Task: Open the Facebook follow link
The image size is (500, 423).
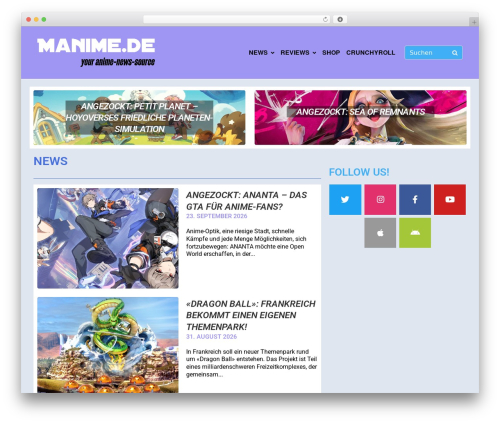Action: point(415,199)
